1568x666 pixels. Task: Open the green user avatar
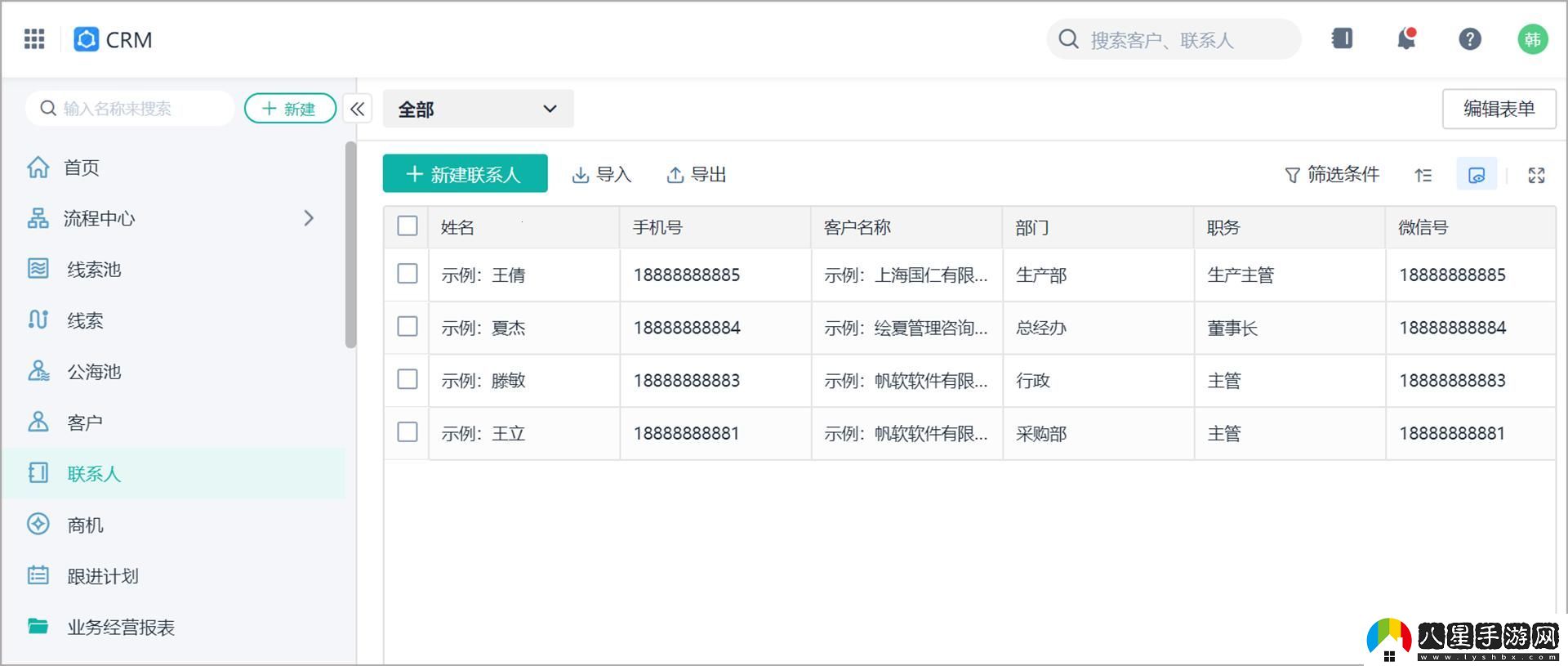pos(1533,38)
